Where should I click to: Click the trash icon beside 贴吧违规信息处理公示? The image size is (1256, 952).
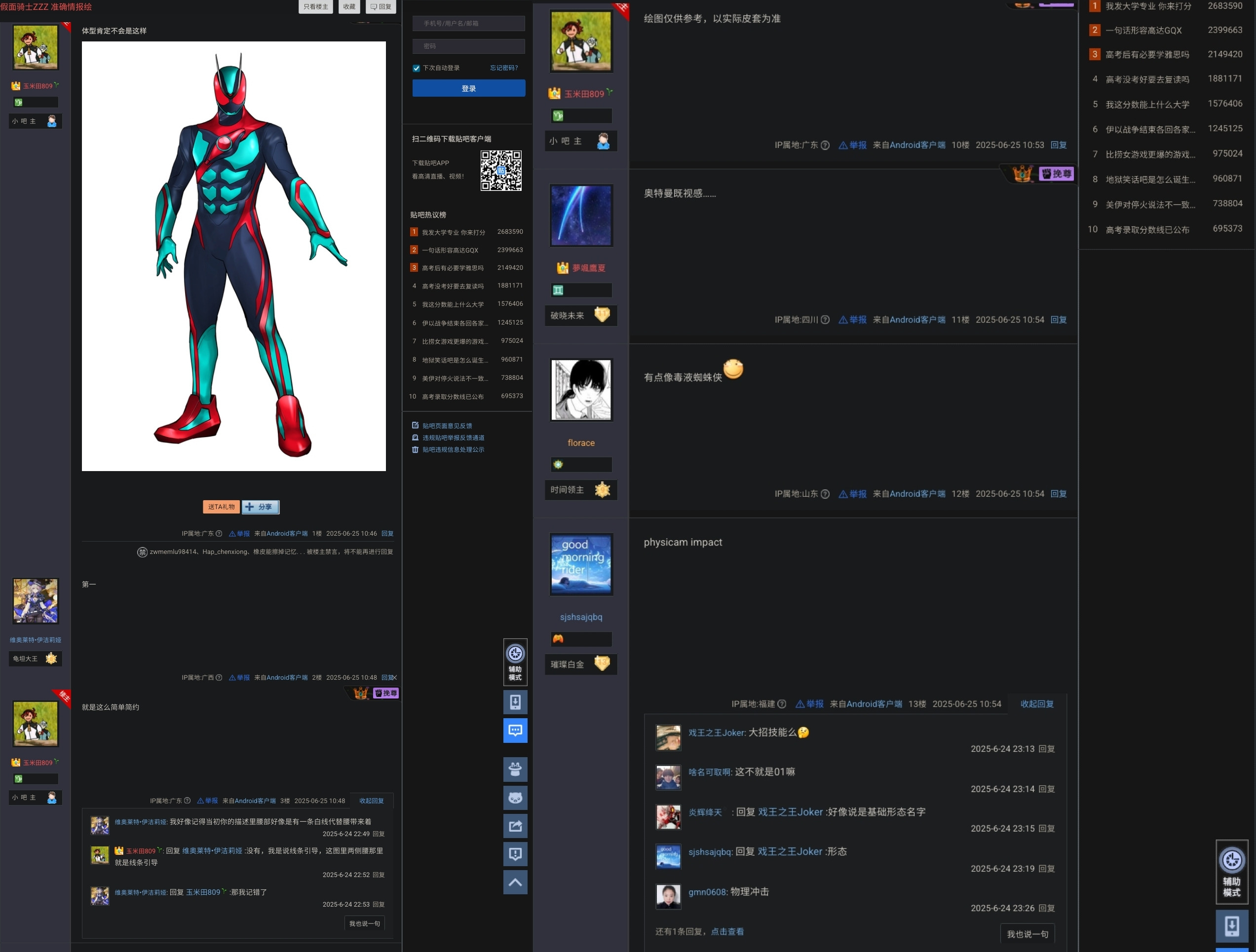click(415, 449)
